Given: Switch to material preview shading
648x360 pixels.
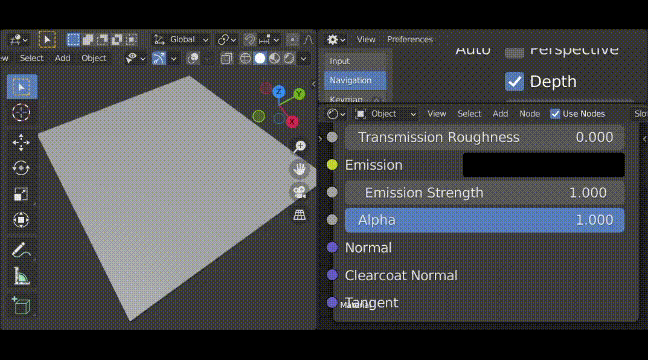Looking at the screenshot, I should 274,58.
